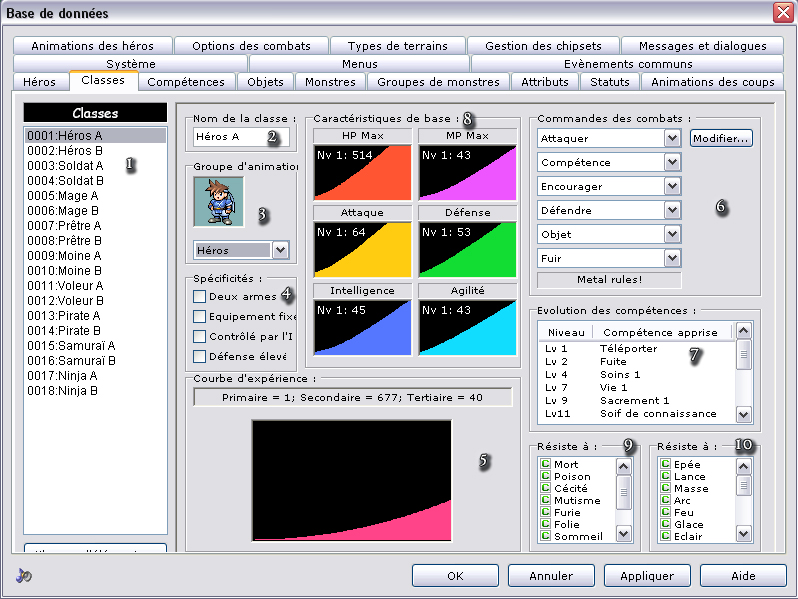Click the experience curve parameters button
Viewport: 798px width, 599px height.
pyautogui.click(x=353, y=397)
